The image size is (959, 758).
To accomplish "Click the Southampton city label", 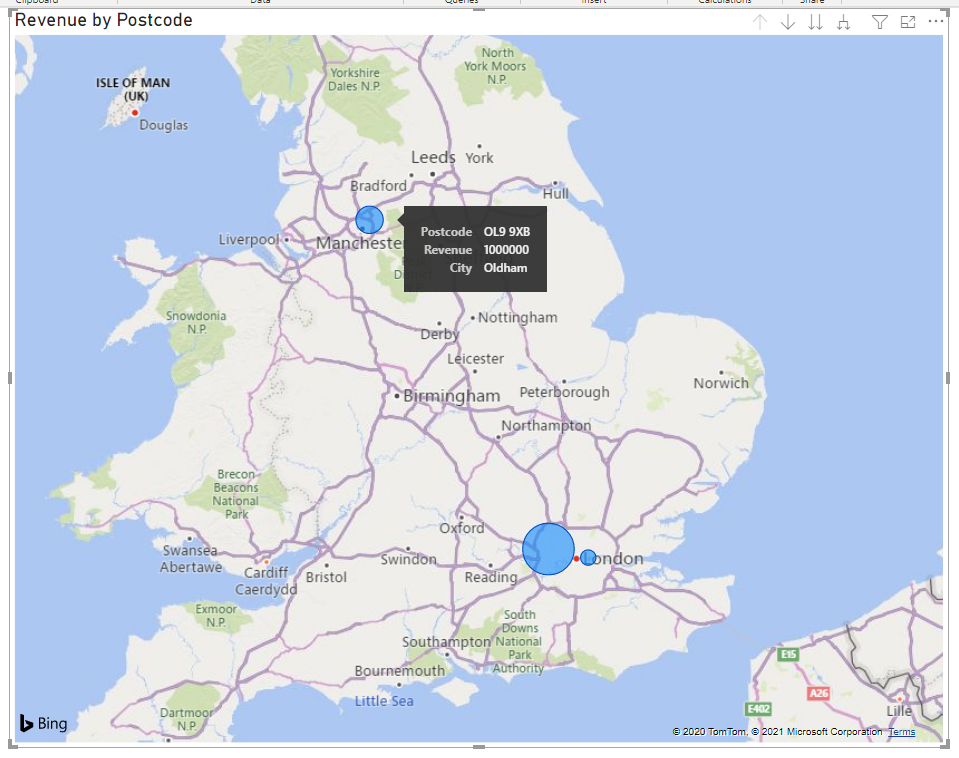I will [x=446, y=642].
